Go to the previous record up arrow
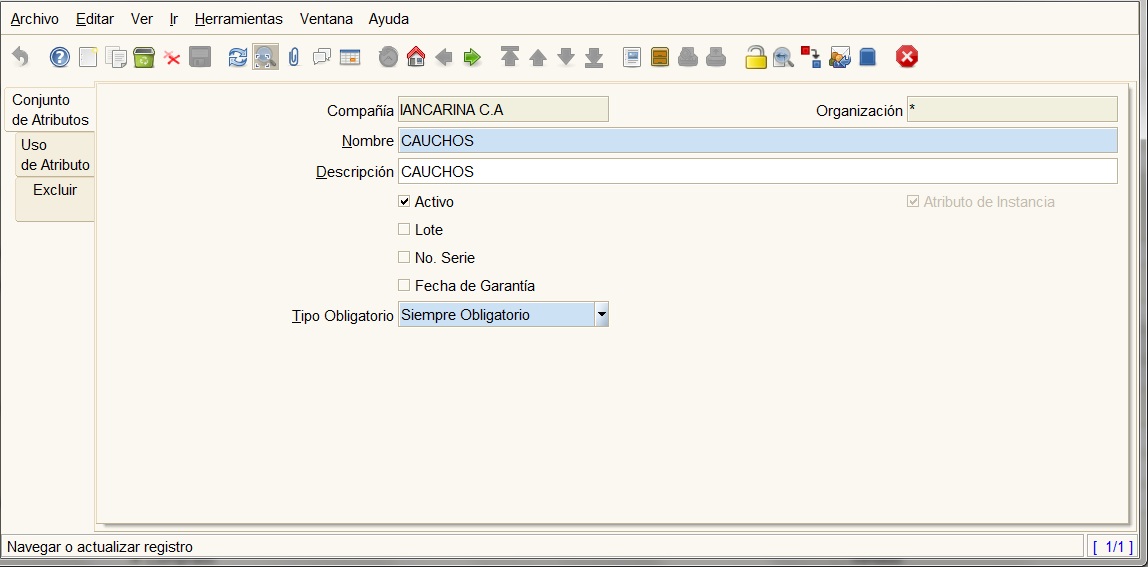The width and height of the screenshot is (1148, 567). click(538, 57)
